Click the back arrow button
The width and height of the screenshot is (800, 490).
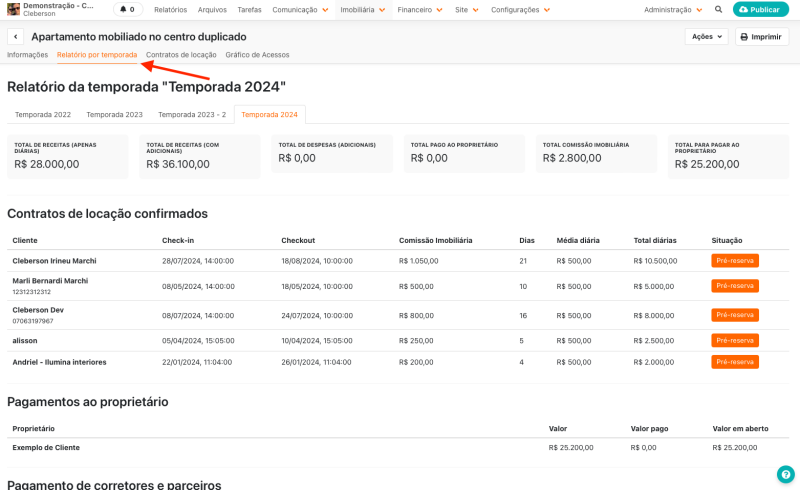point(15,37)
